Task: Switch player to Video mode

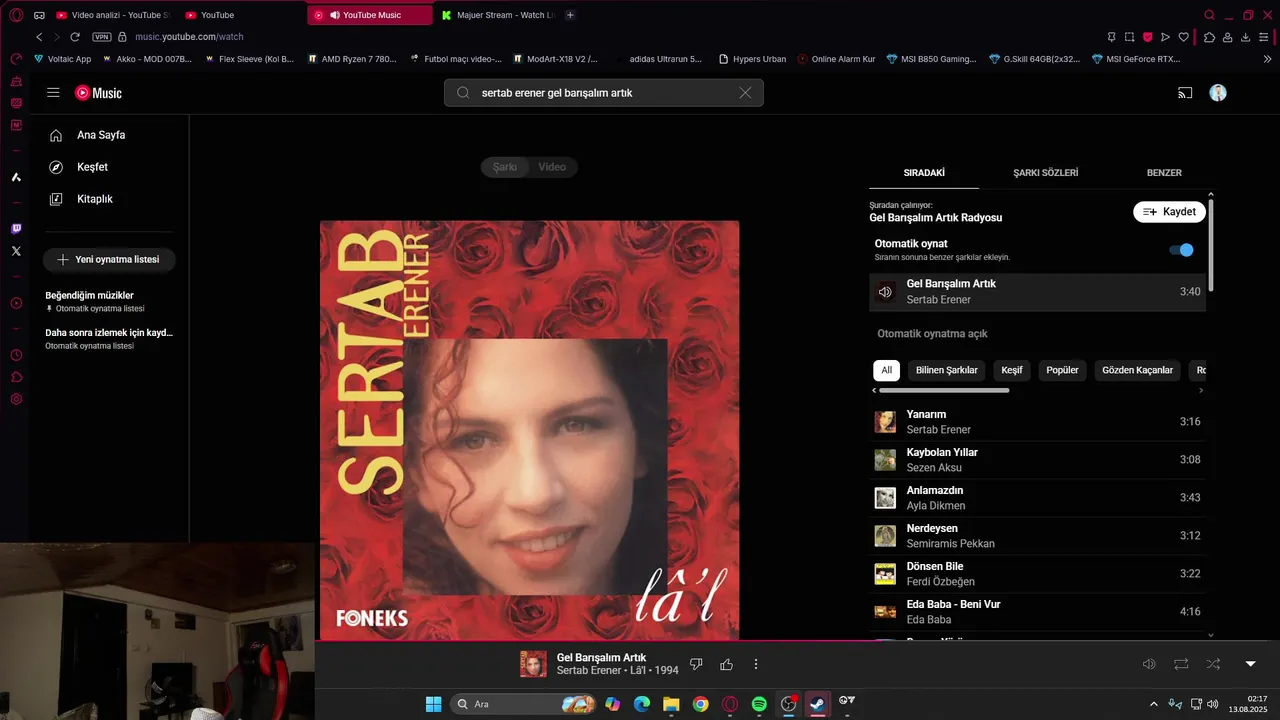Action: click(x=552, y=167)
